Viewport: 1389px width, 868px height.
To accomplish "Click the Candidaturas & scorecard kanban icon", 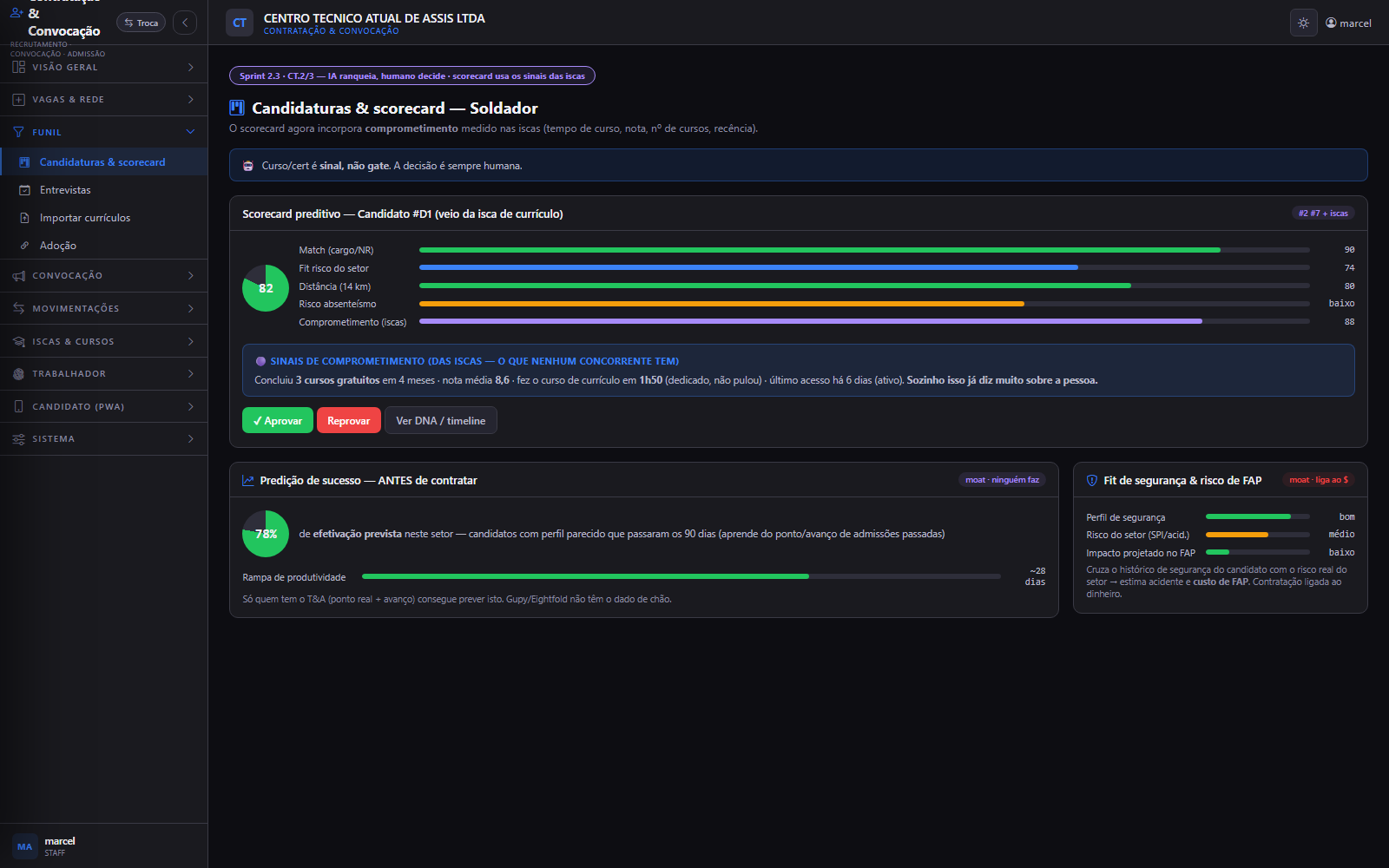I will pyautogui.click(x=24, y=162).
